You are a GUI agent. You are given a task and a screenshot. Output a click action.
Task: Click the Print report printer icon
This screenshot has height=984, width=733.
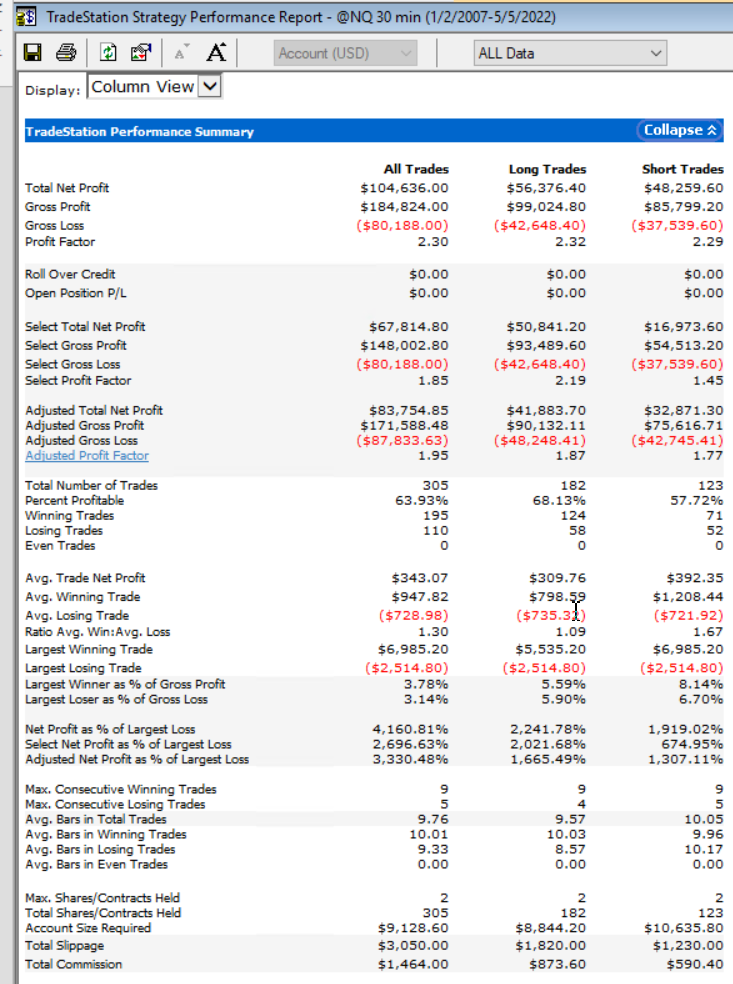(x=66, y=53)
